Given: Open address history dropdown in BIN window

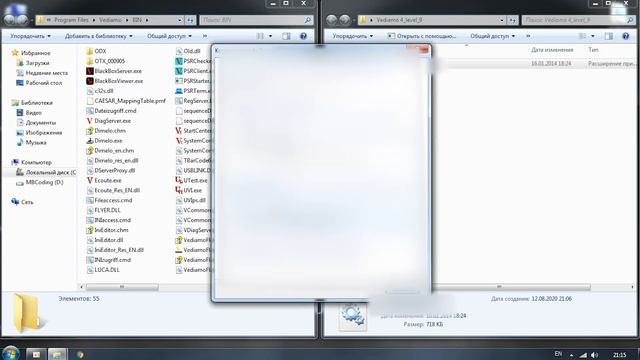Looking at the screenshot, I should [x=180, y=20].
